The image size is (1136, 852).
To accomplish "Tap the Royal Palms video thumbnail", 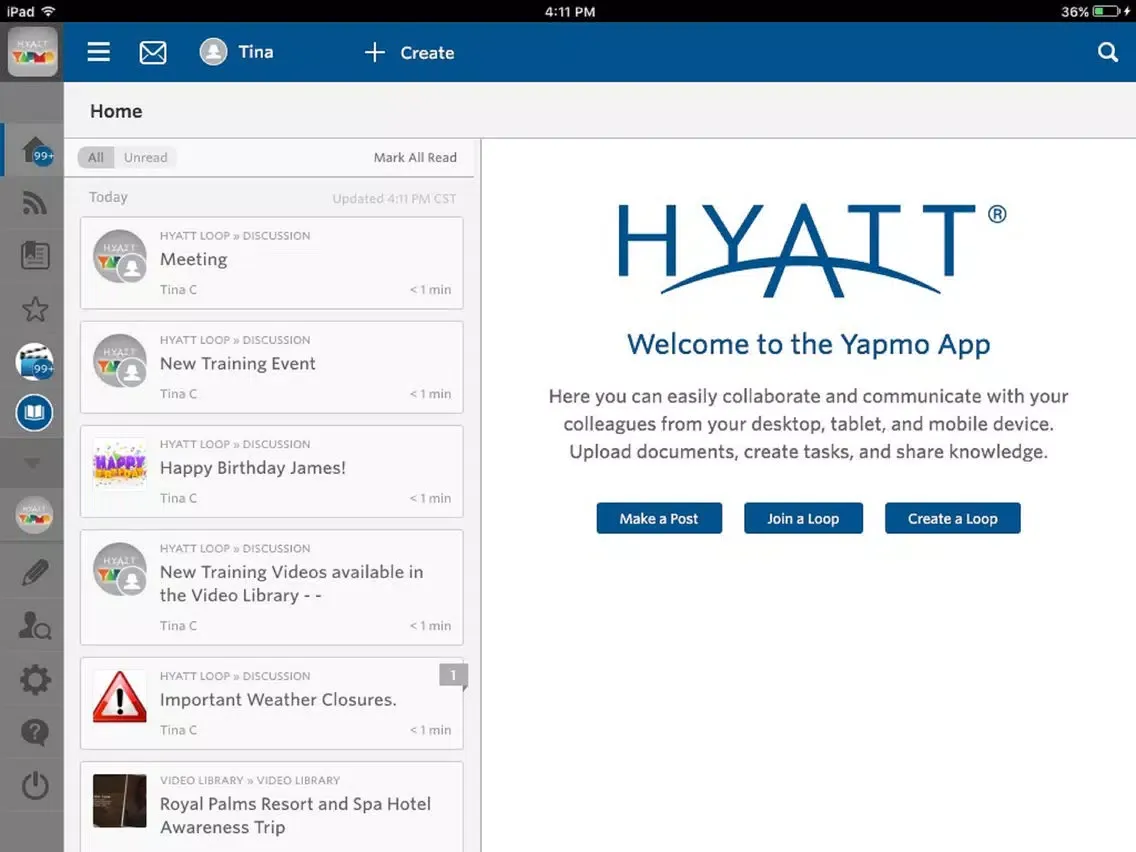I will pyautogui.click(x=120, y=801).
